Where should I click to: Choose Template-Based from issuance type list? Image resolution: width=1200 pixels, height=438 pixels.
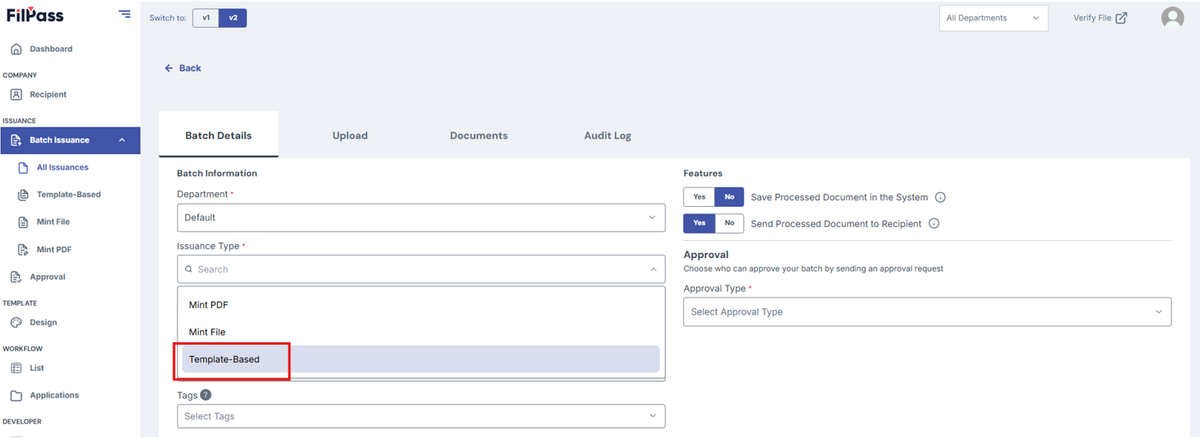421,359
